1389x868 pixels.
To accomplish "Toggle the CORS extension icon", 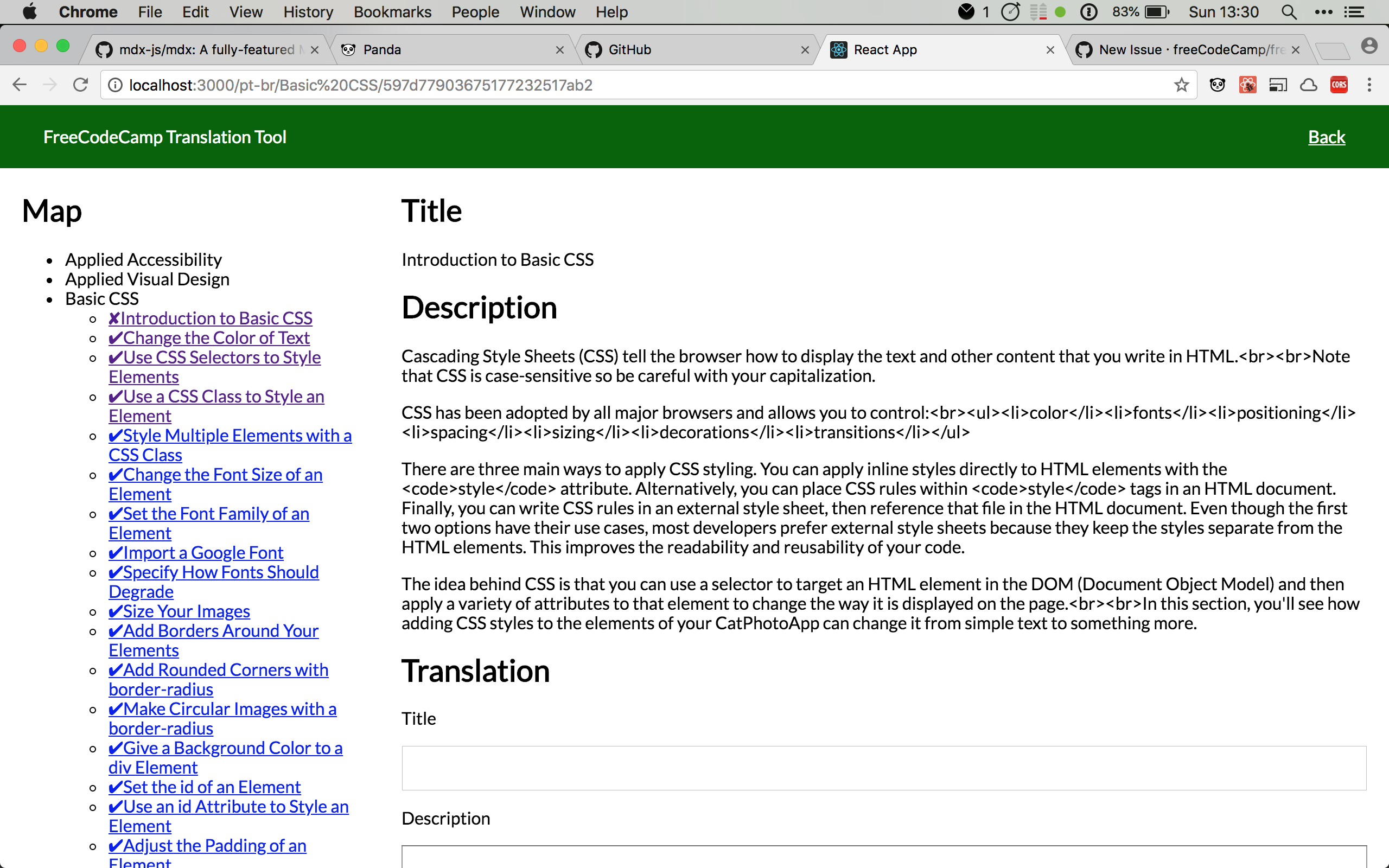I will pos(1339,85).
